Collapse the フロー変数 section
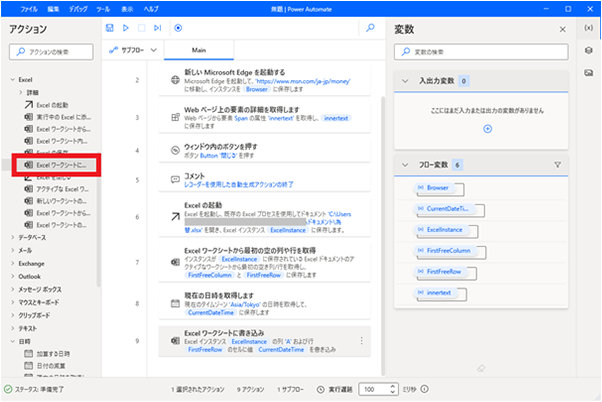The height and width of the screenshot is (402, 602). pyautogui.click(x=405, y=165)
